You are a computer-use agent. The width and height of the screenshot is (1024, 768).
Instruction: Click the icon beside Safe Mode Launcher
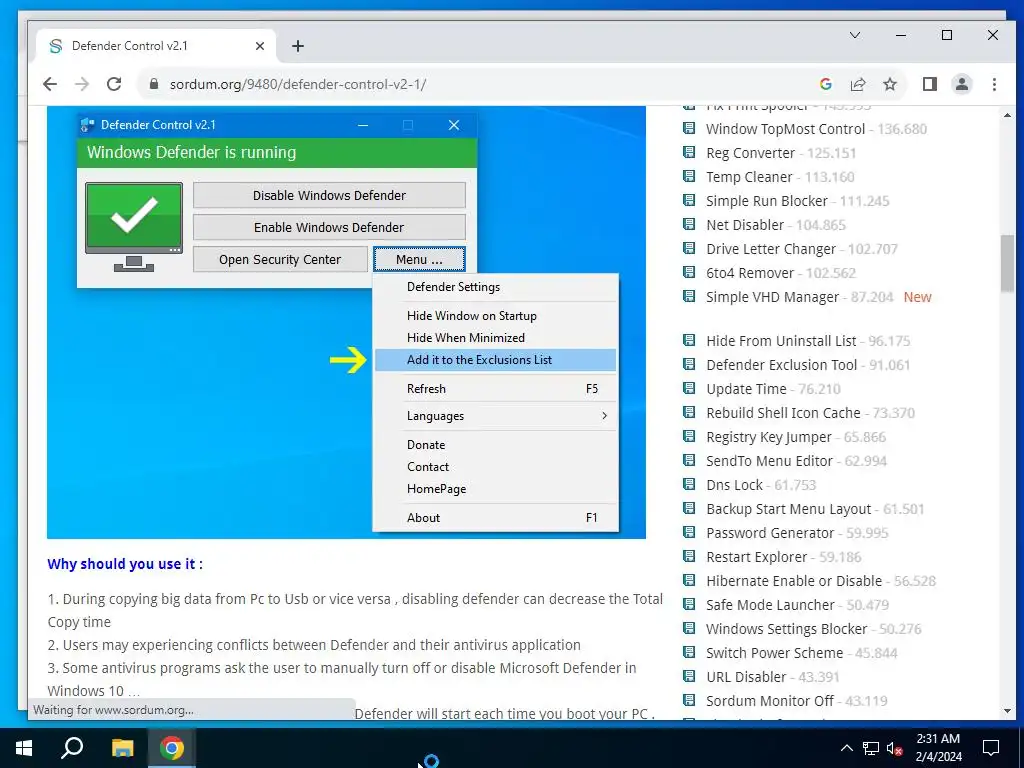689,604
